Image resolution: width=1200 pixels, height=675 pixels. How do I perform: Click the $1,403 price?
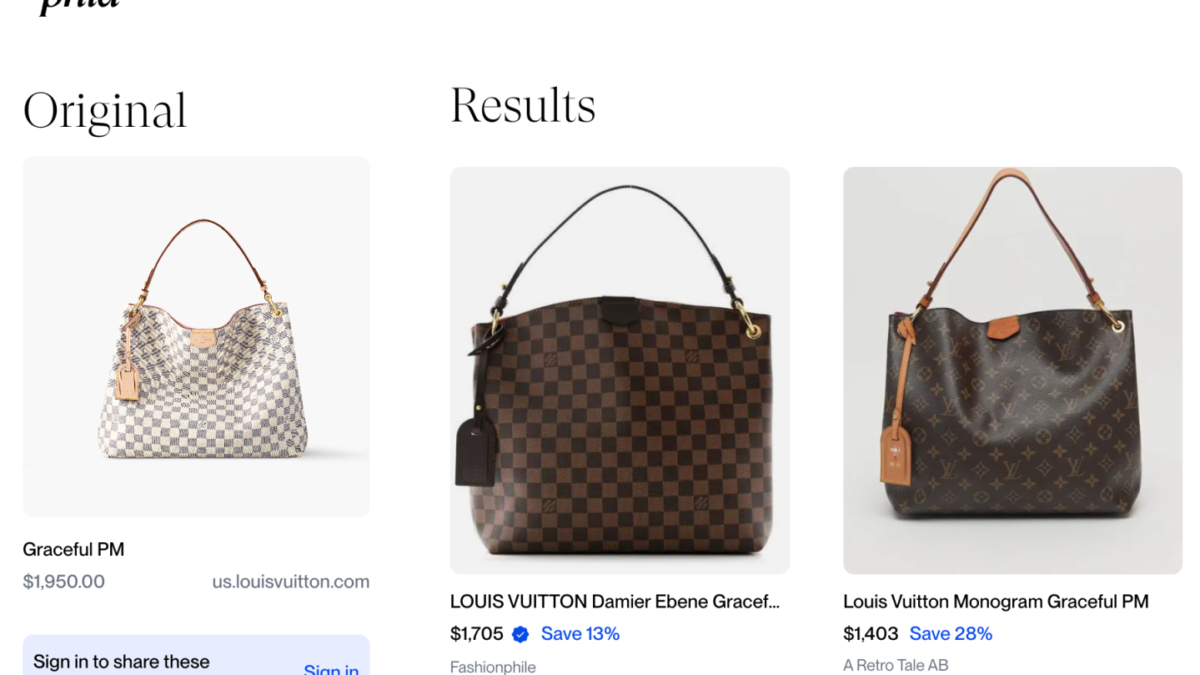(x=871, y=634)
